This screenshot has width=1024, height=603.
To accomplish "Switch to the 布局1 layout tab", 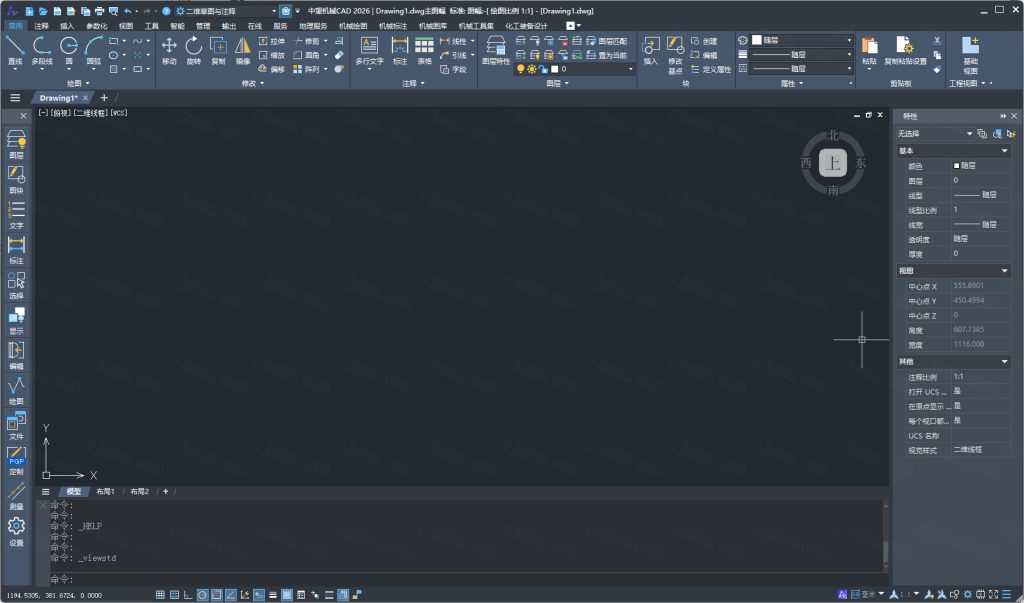I will click(105, 492).
